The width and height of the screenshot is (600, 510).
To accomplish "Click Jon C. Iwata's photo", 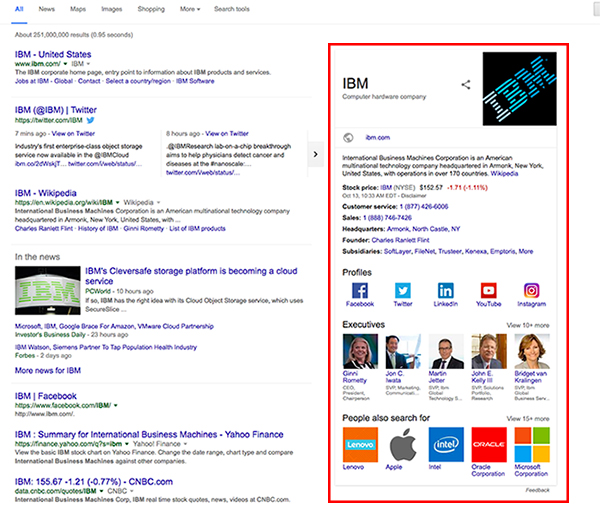I will tap(403, 351).
